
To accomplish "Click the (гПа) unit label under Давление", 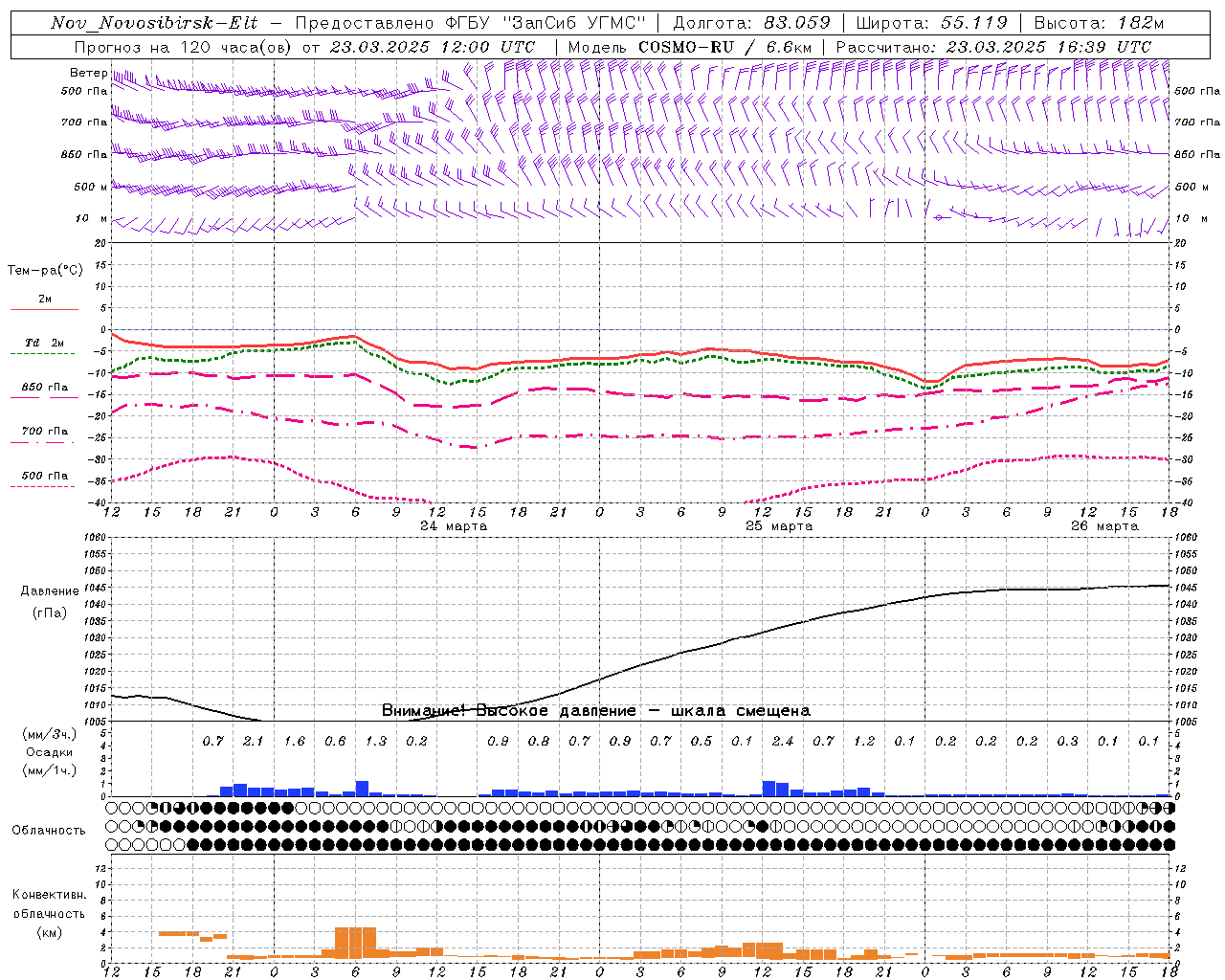I will (x=50, y=612).
